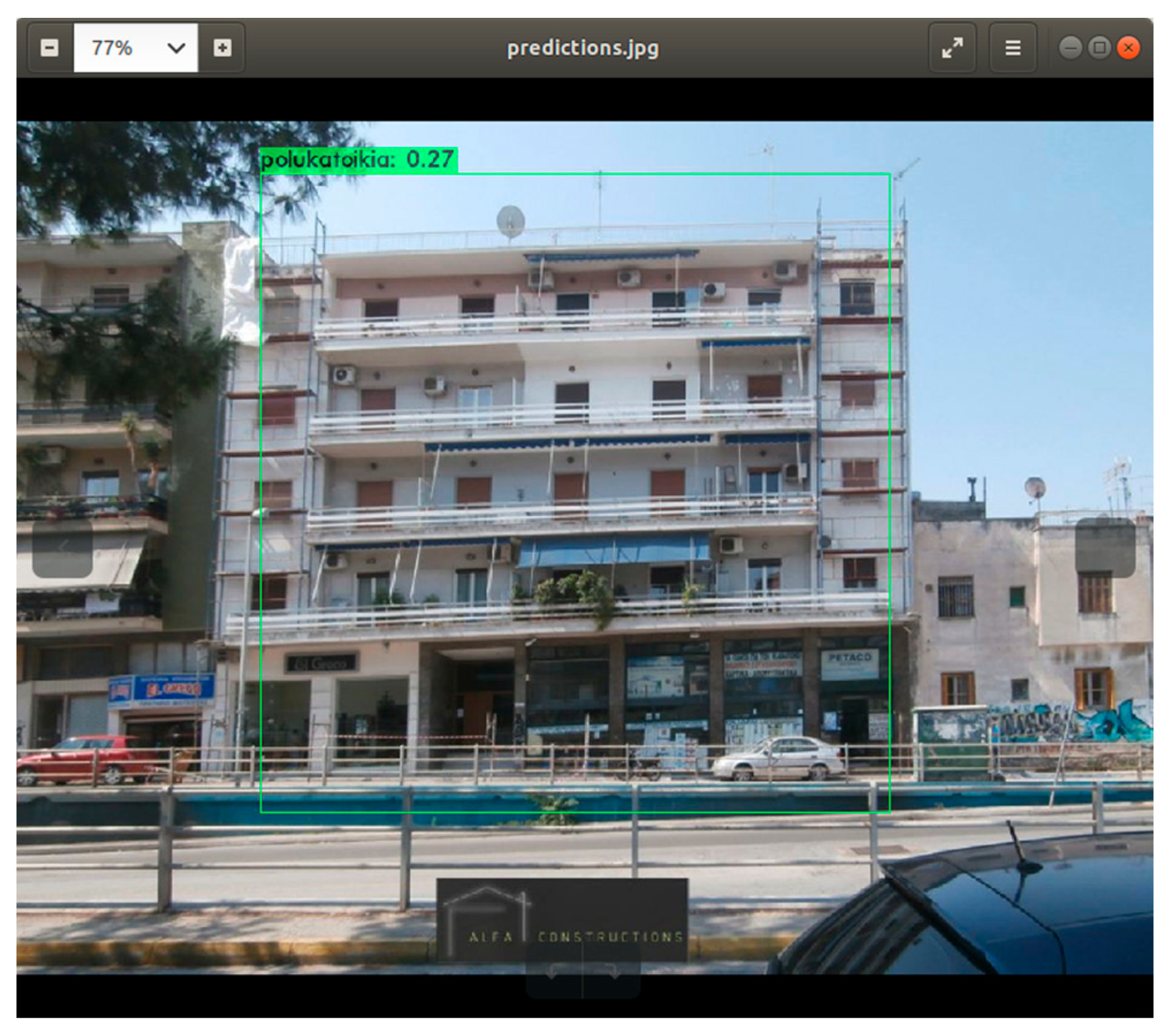Zoom out with the minus button
Screen dimensions: 1171x1036
tap(50, 48)
